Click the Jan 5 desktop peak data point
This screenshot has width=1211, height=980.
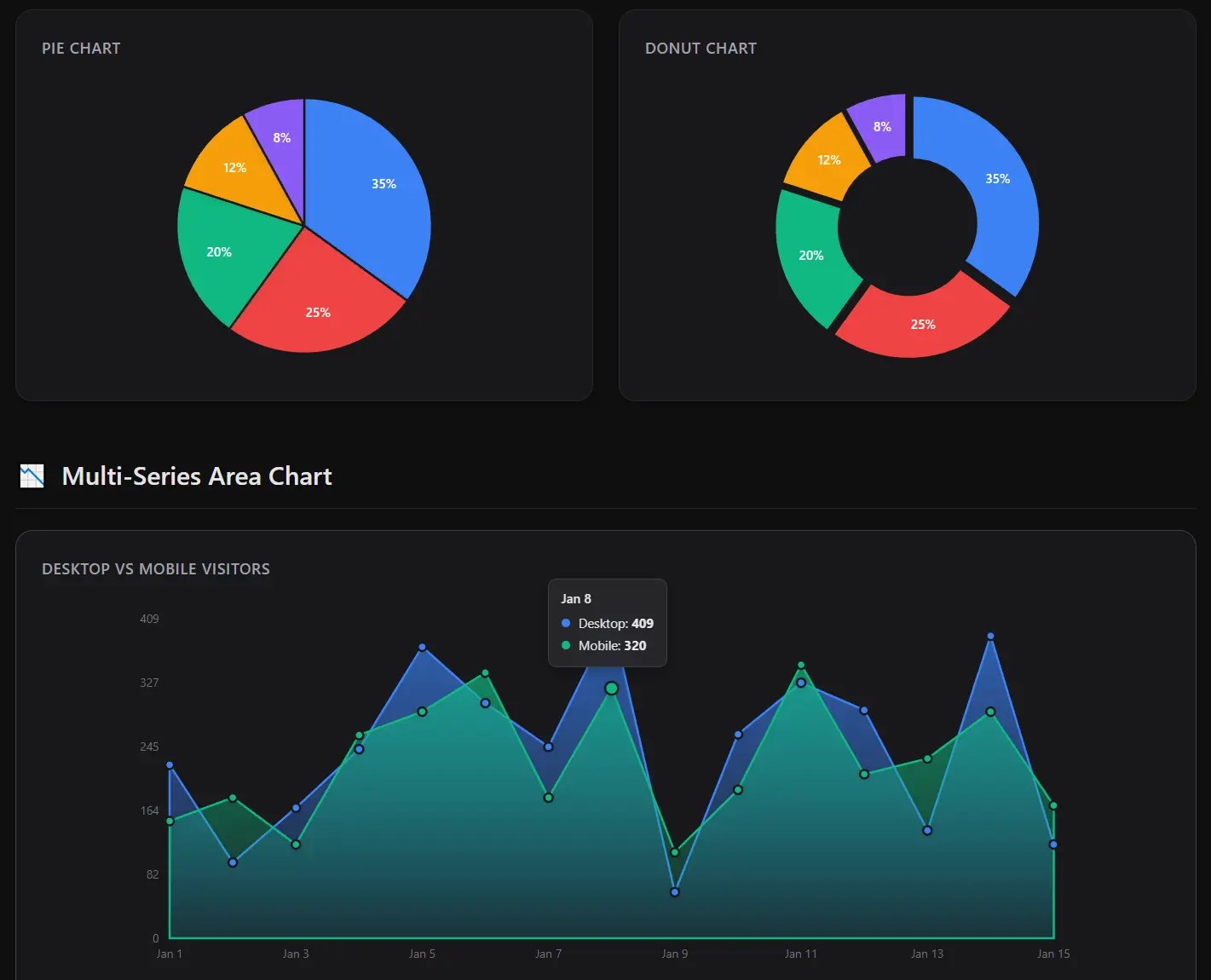[x=421, y=646]
